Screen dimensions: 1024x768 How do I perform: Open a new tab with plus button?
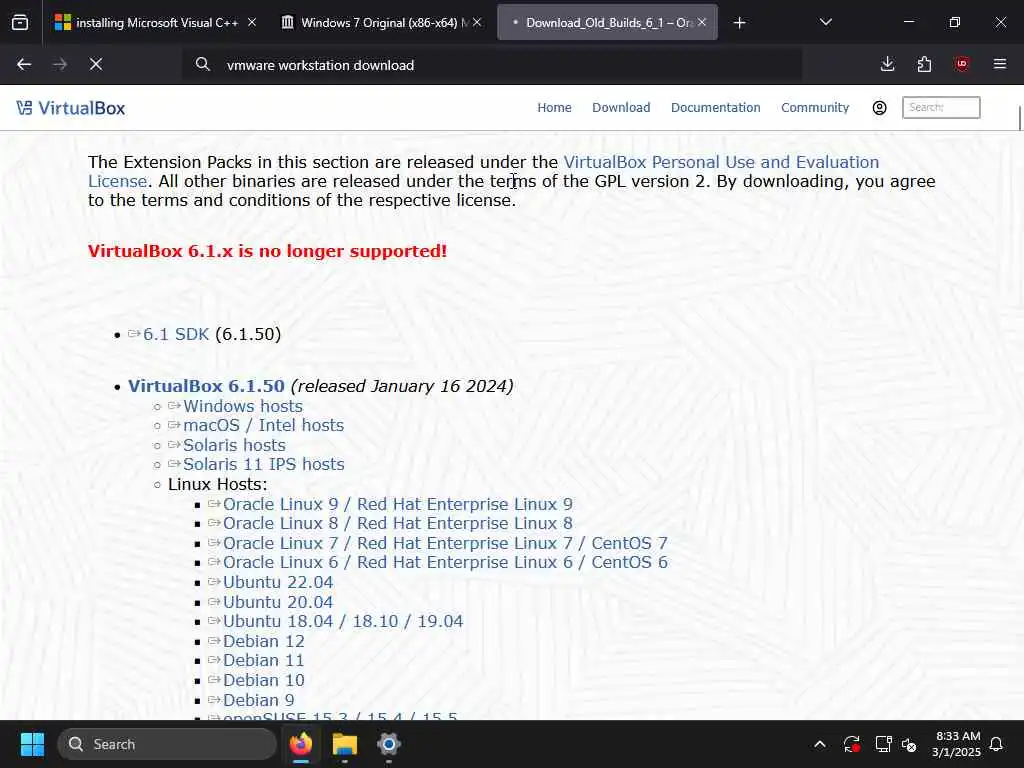pyautogui.click(x=739, y=23)
